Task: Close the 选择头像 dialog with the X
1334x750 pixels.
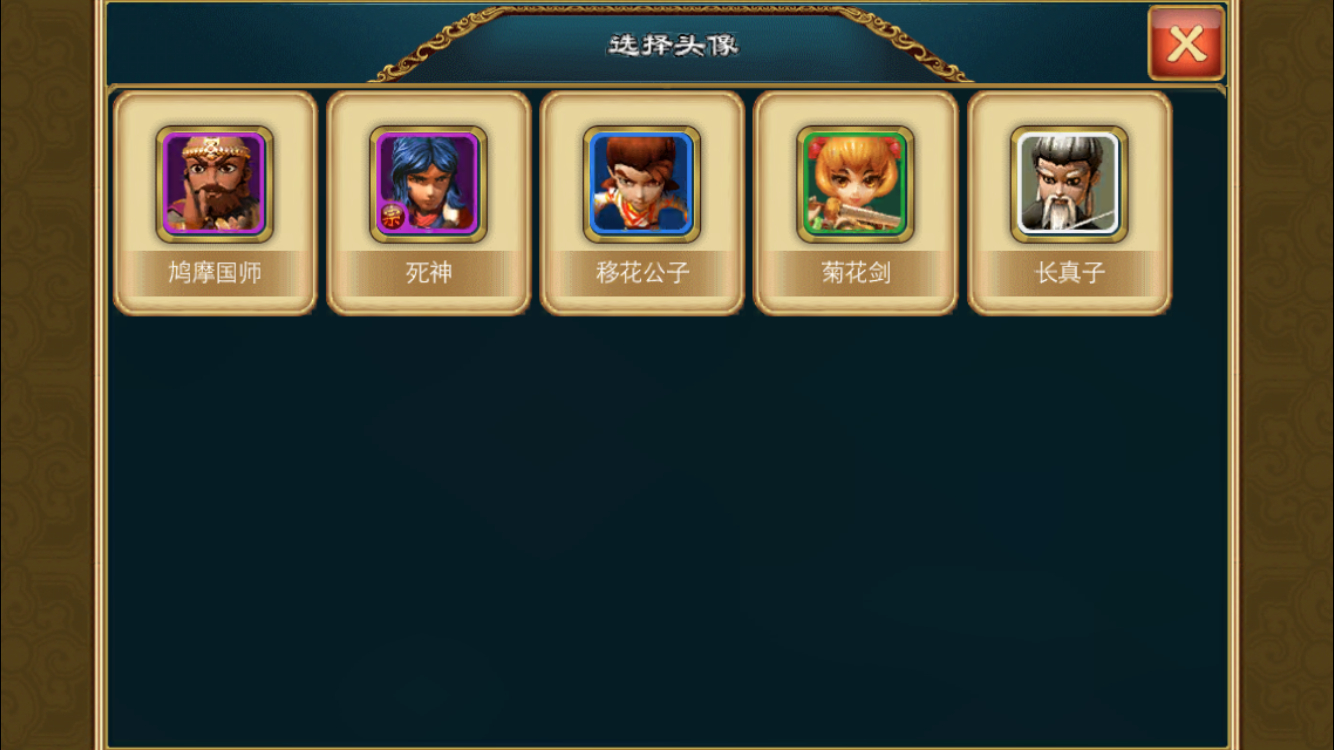Action: 1186,43
